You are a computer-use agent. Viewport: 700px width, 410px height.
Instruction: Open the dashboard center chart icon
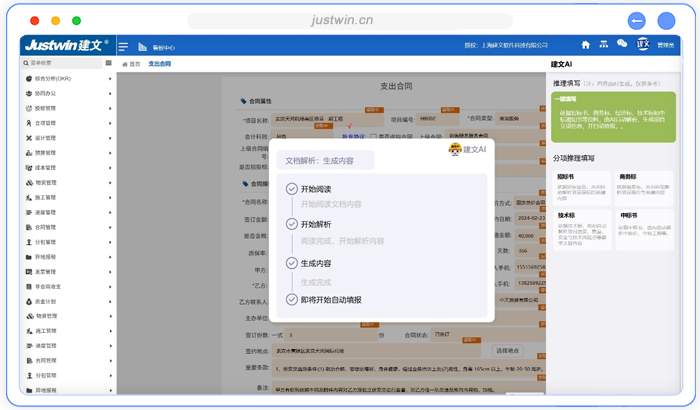tap(143, 46)
